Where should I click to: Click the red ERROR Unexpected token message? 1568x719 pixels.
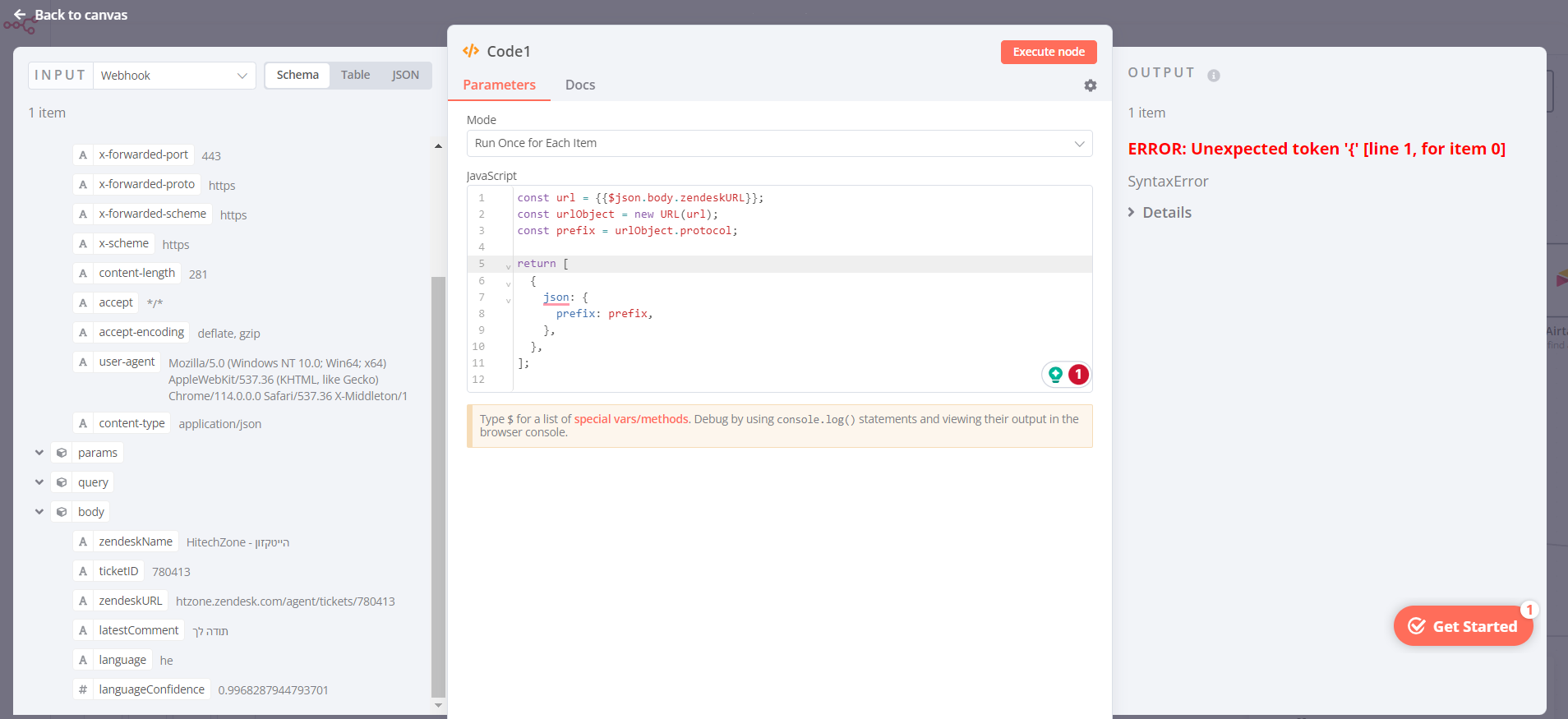pos(1317,149)
